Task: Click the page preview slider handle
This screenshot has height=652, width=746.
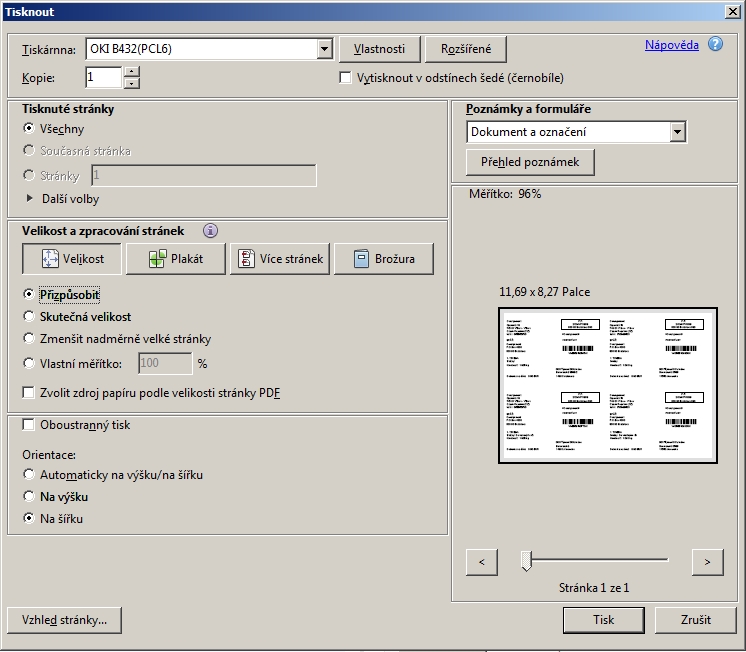Action: tap(526, 562)
